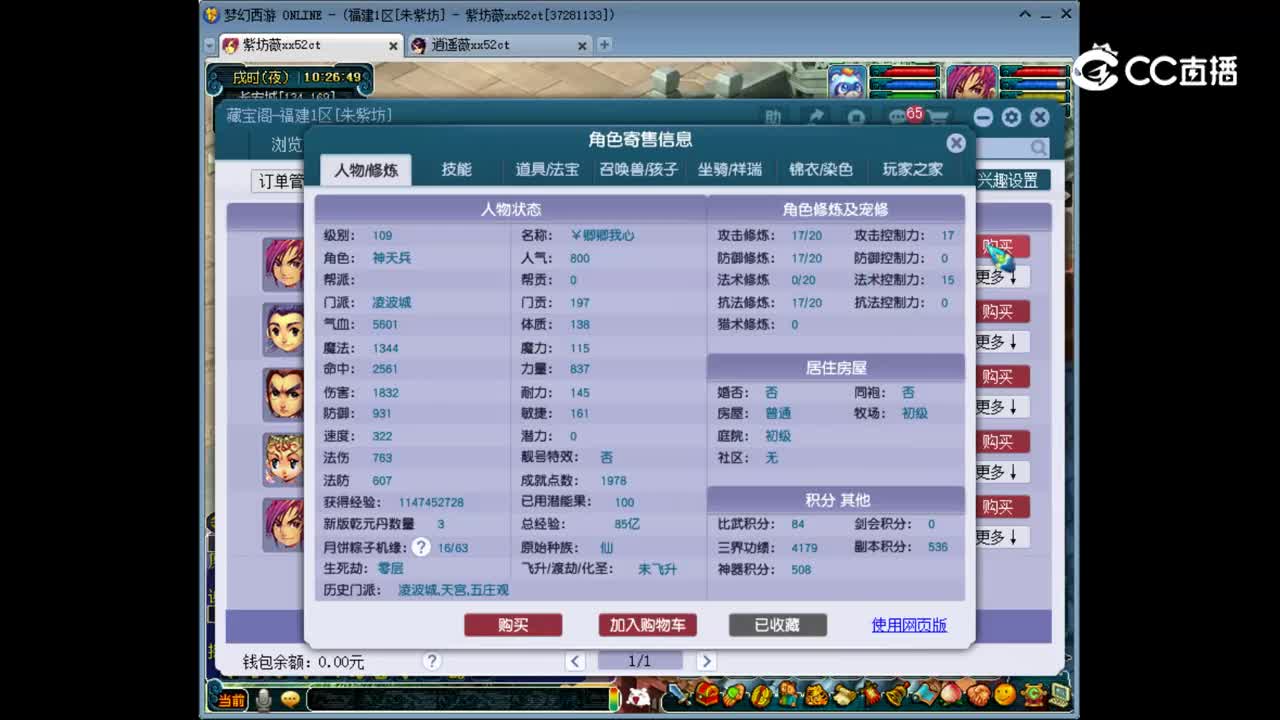Click the red 购买 button in dialog
This screenshot has width=1280, height=720.
pyautogui.click(x=513, y=625)
